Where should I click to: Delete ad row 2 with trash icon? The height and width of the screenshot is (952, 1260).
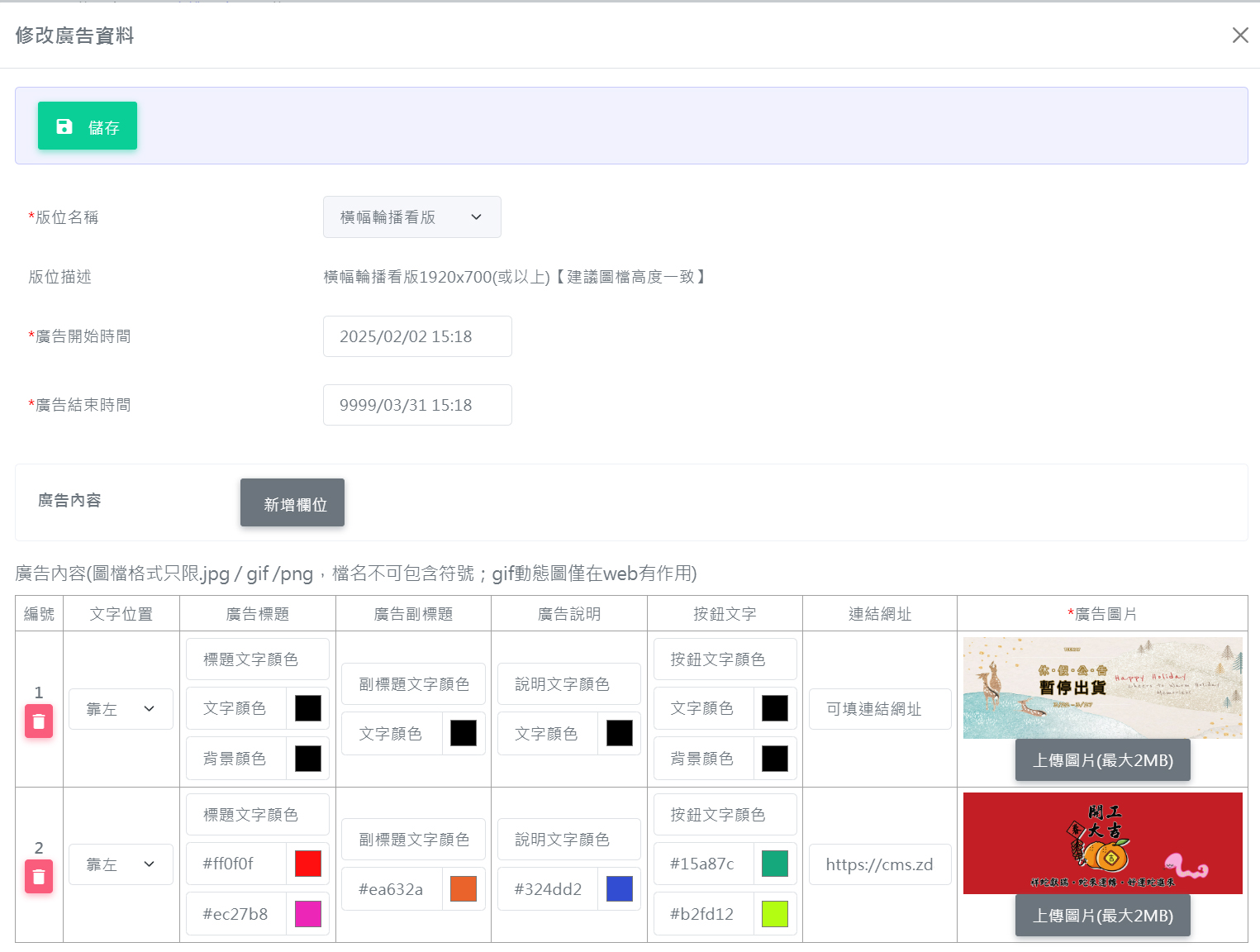click(x=39, y=876)
